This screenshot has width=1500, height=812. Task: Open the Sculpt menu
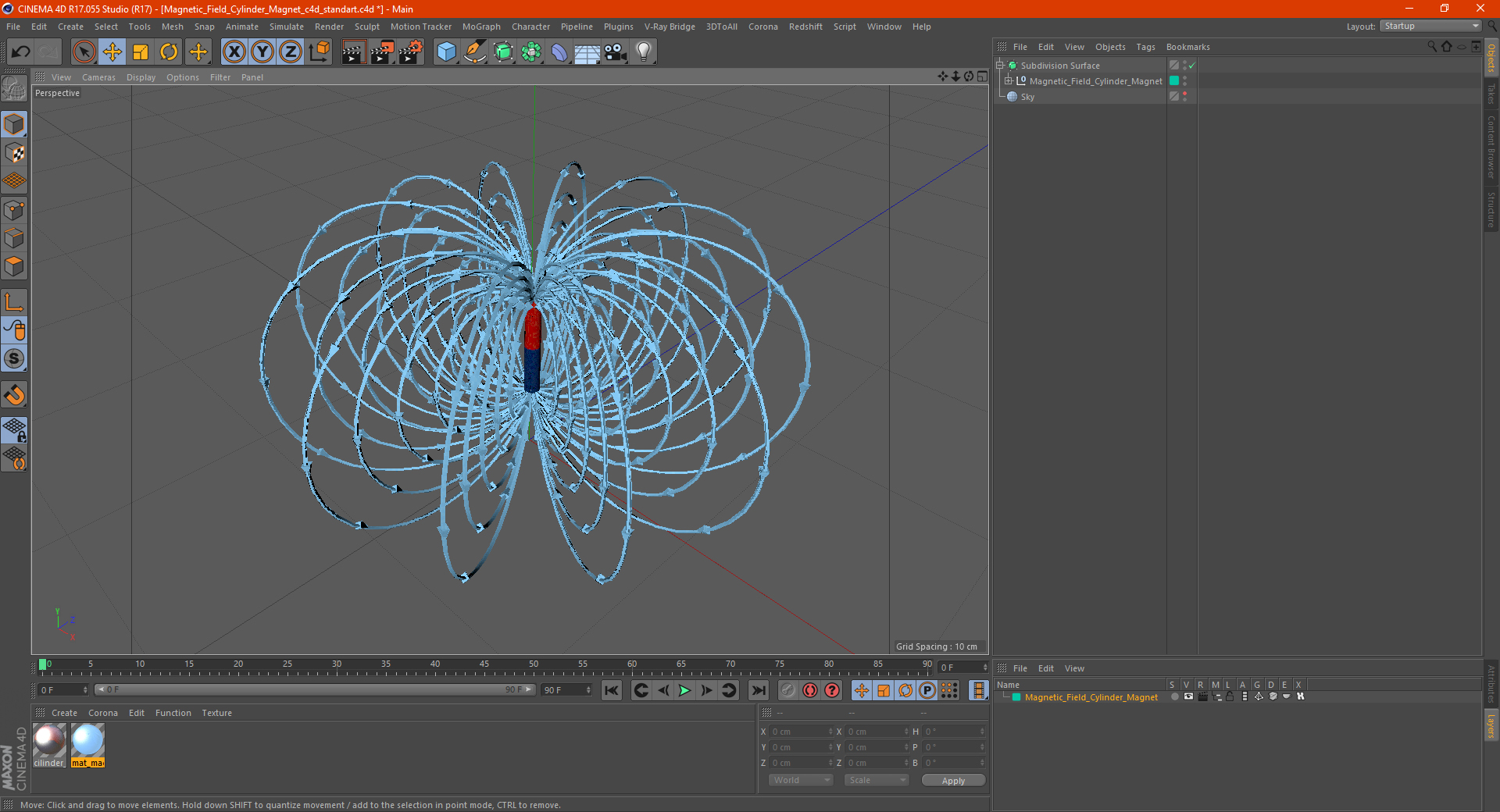[366, 27]
